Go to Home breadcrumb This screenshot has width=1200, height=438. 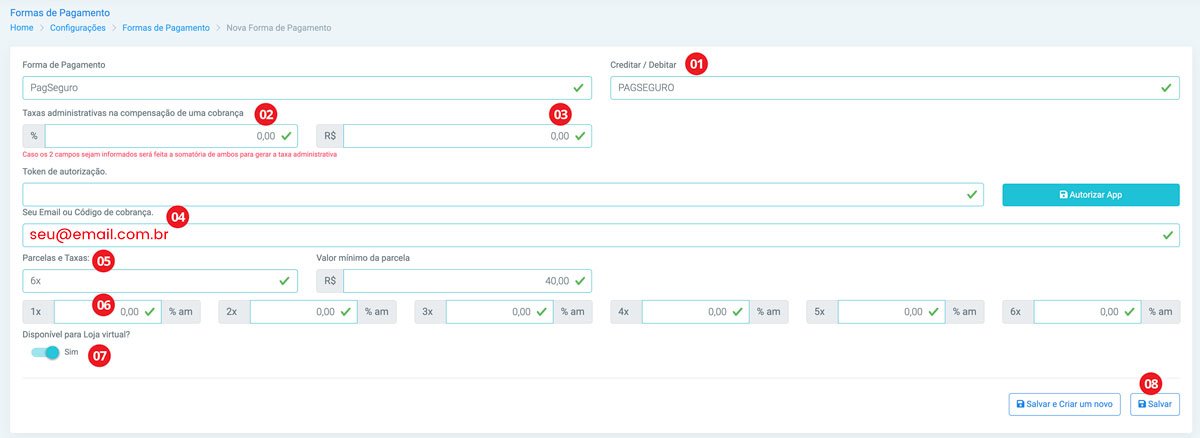(22, 28)
